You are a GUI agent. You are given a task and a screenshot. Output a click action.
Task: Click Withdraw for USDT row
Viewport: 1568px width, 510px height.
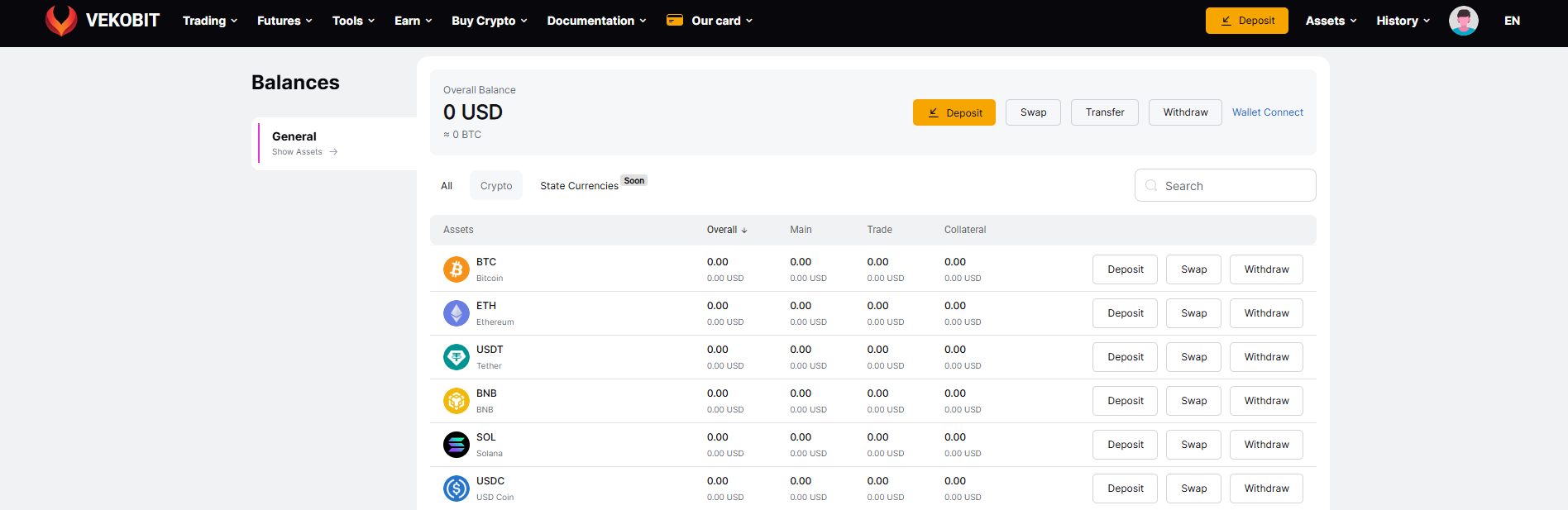(1266, 357)
